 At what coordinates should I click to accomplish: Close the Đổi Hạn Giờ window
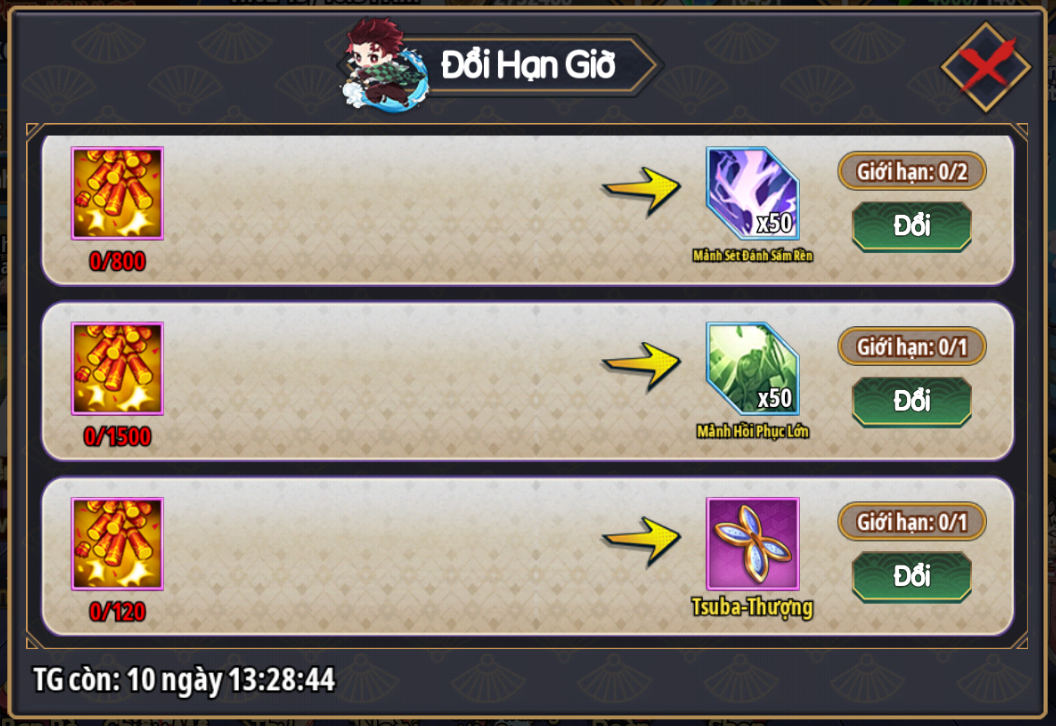[985, 67]
